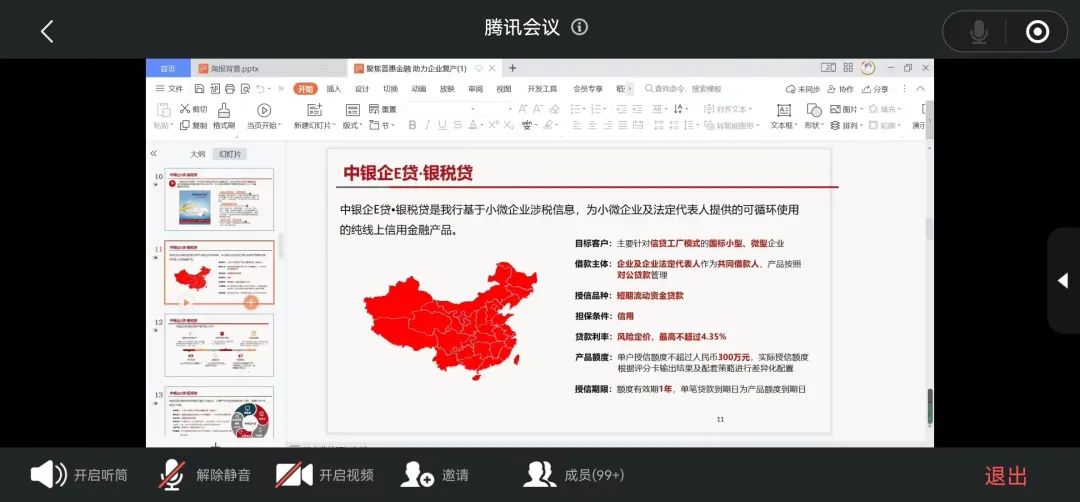The height and width of the screenshot is (502, 1080).
Task: Open the 开始 ribbon tab
Action: coord(305,89)
